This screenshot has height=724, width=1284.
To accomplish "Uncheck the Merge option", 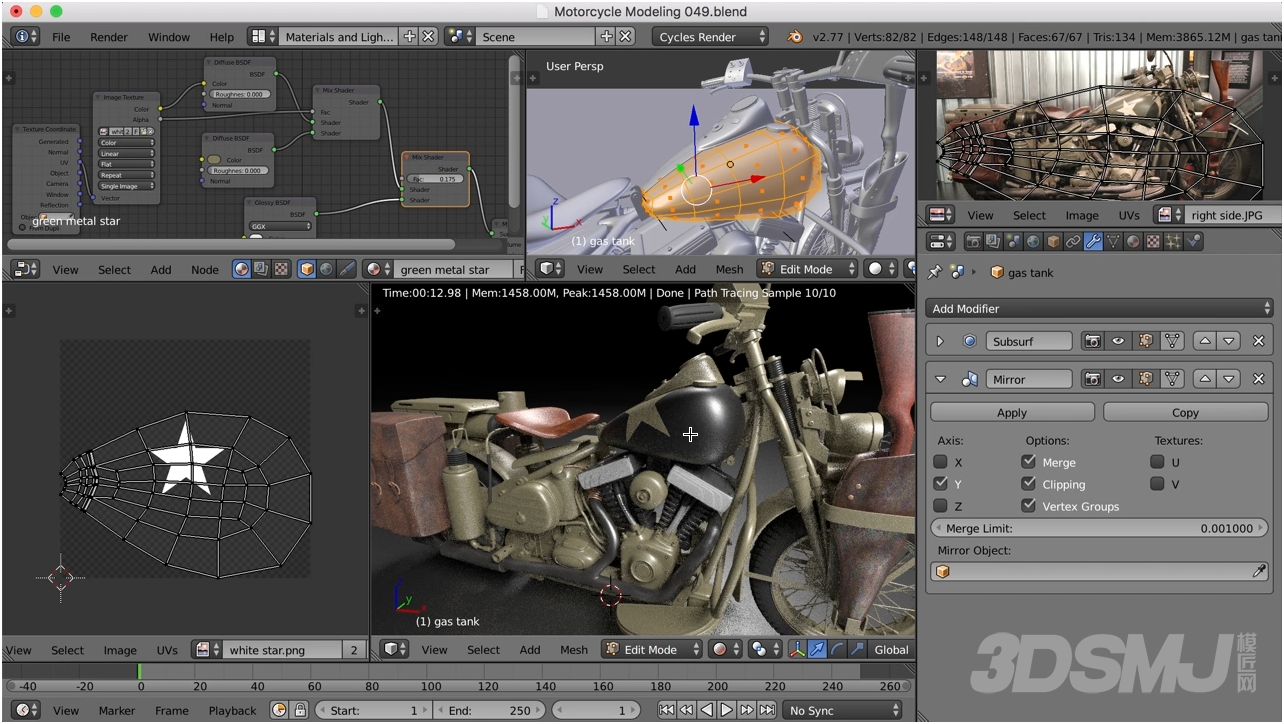I will pyautogui.click(x=1028, y=462).
